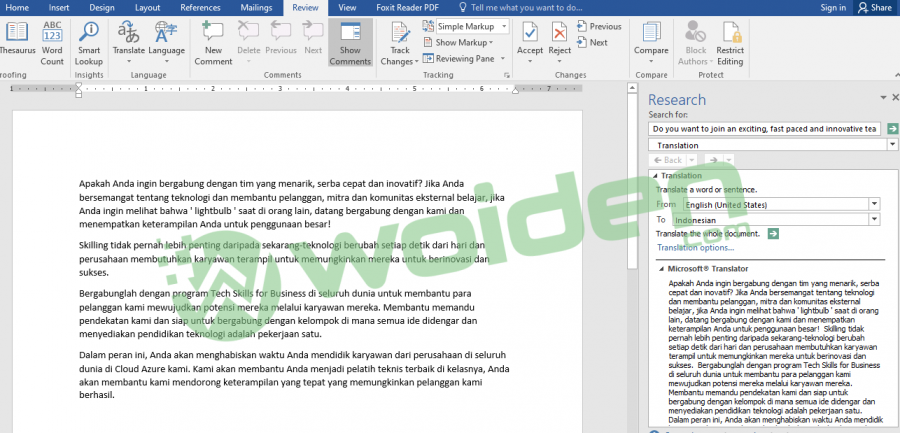The height and width of the screenshot is (433, 900).
Task: Click Translate the whole document arrow
Action: click(773, 234)
